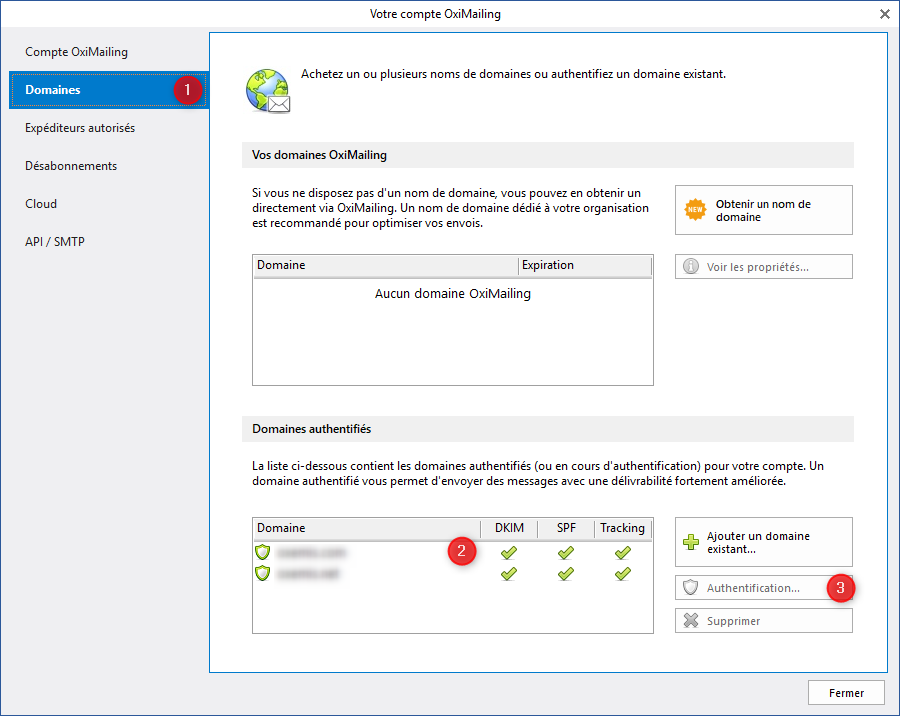Click second row SPF checkmark
This screenshot has height=716, width=900.
[x=565, y=573]
